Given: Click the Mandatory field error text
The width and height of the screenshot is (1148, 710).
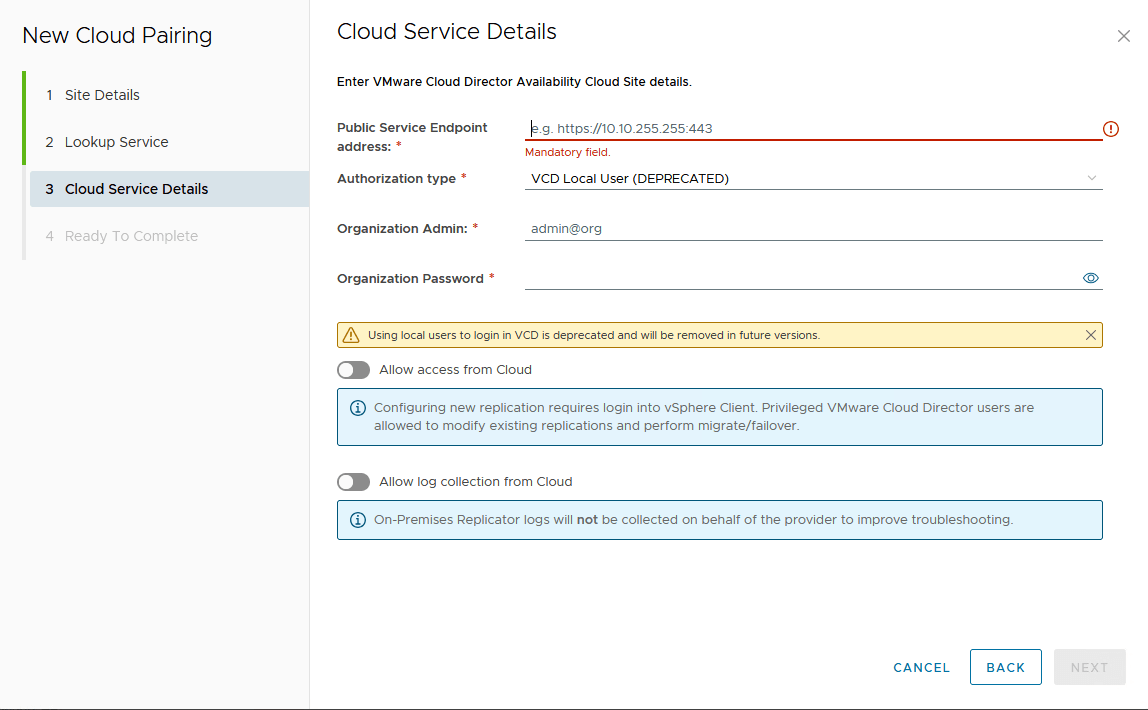Looking at the screenshot, I should [x=567, y=152].
